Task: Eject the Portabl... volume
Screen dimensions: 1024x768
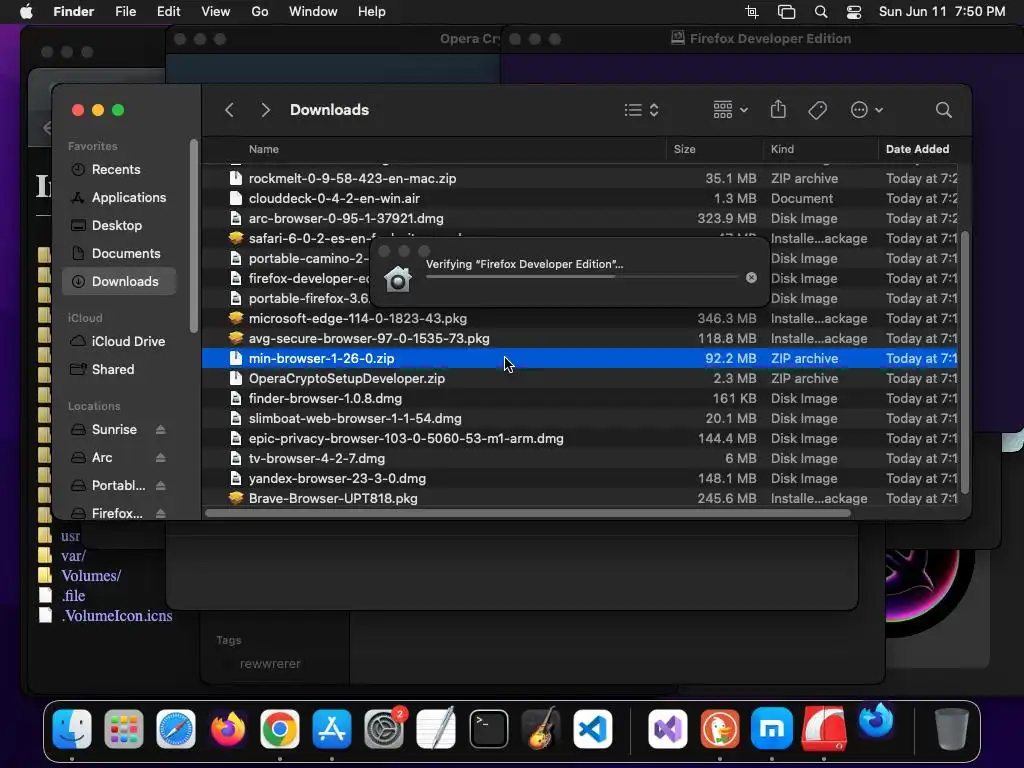Action: coord(161,486)
